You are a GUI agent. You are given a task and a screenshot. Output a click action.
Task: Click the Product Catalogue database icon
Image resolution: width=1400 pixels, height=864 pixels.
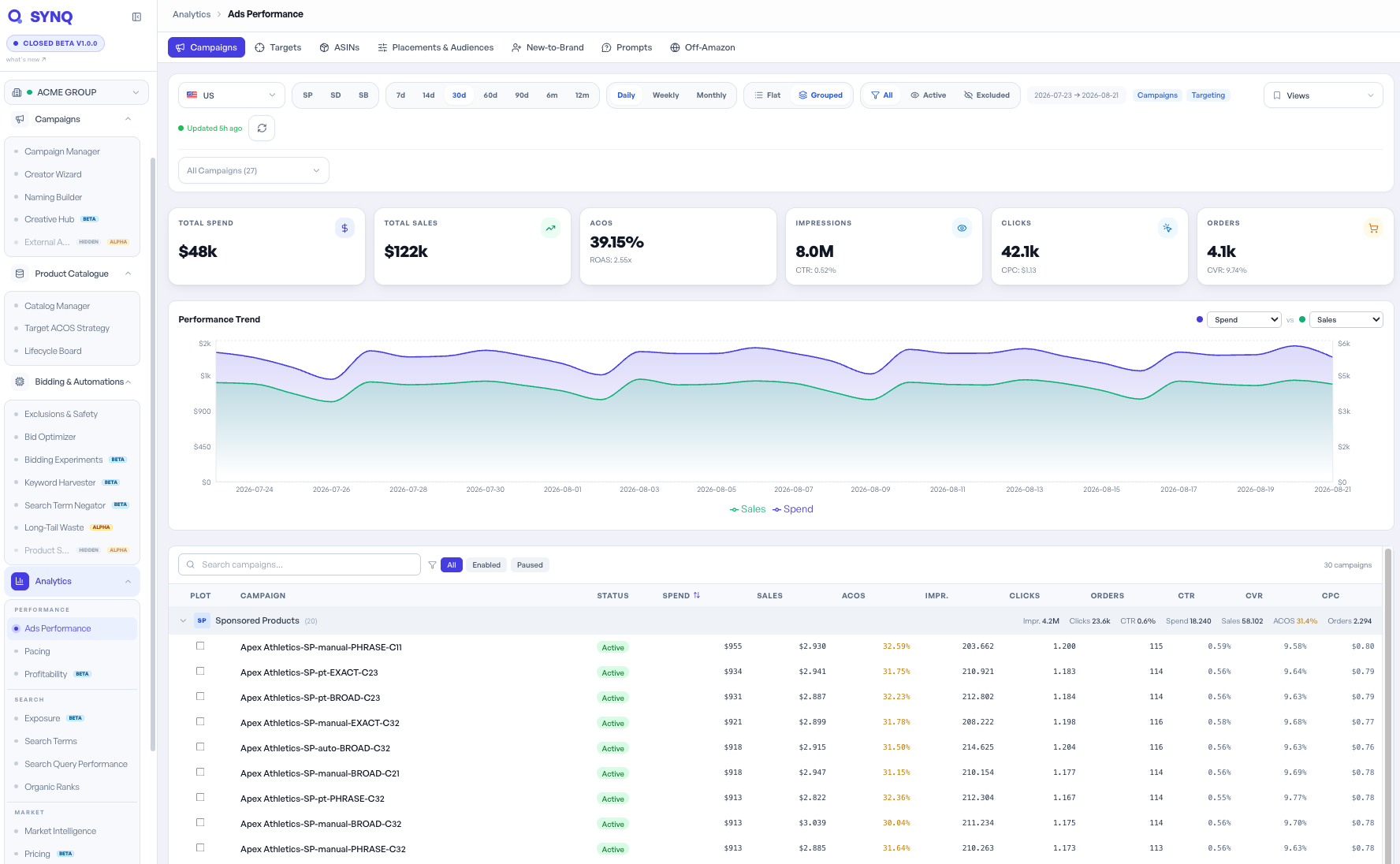[x=20, y=274]
